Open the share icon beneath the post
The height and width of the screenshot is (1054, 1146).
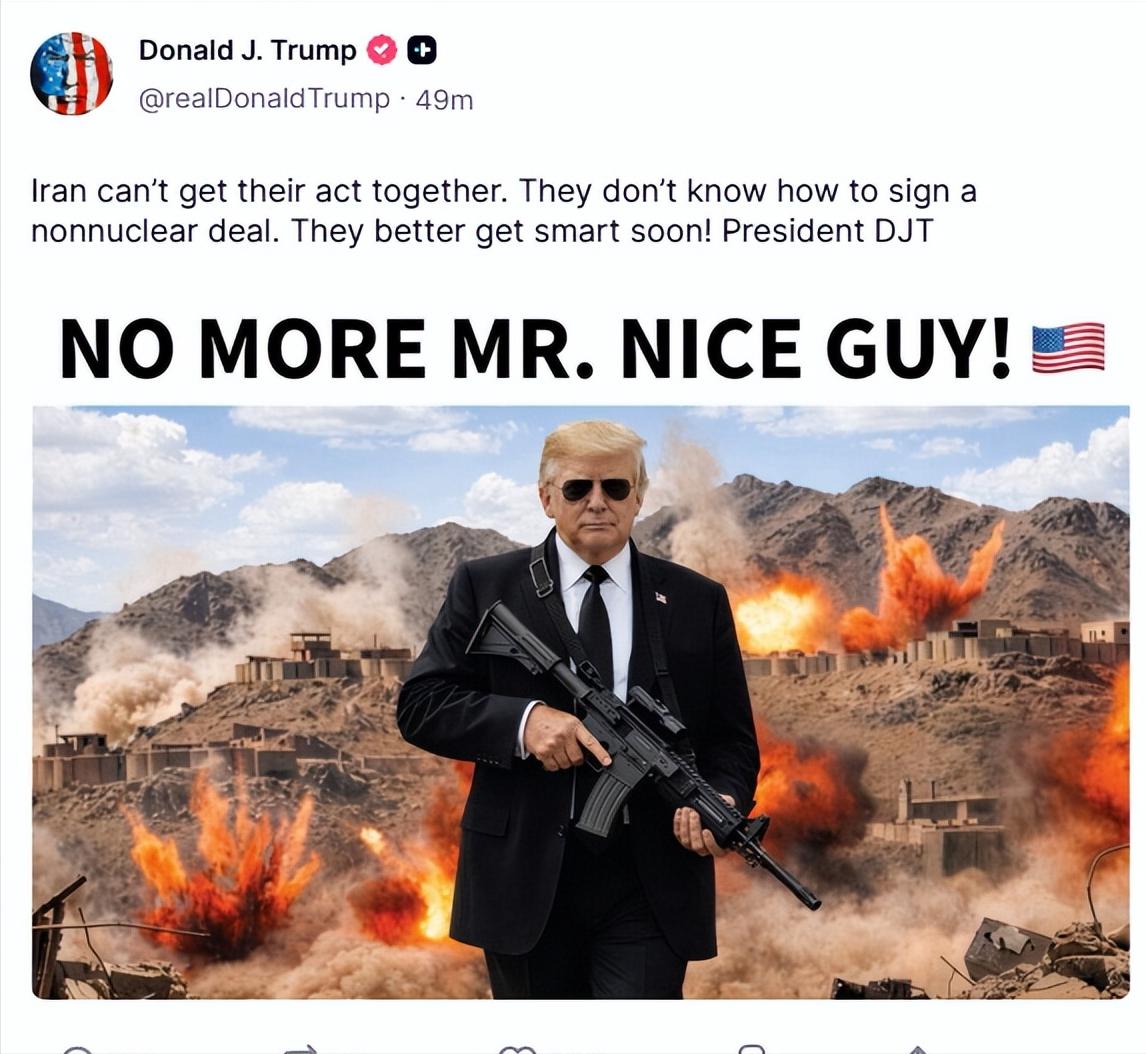pos(918,1050)
